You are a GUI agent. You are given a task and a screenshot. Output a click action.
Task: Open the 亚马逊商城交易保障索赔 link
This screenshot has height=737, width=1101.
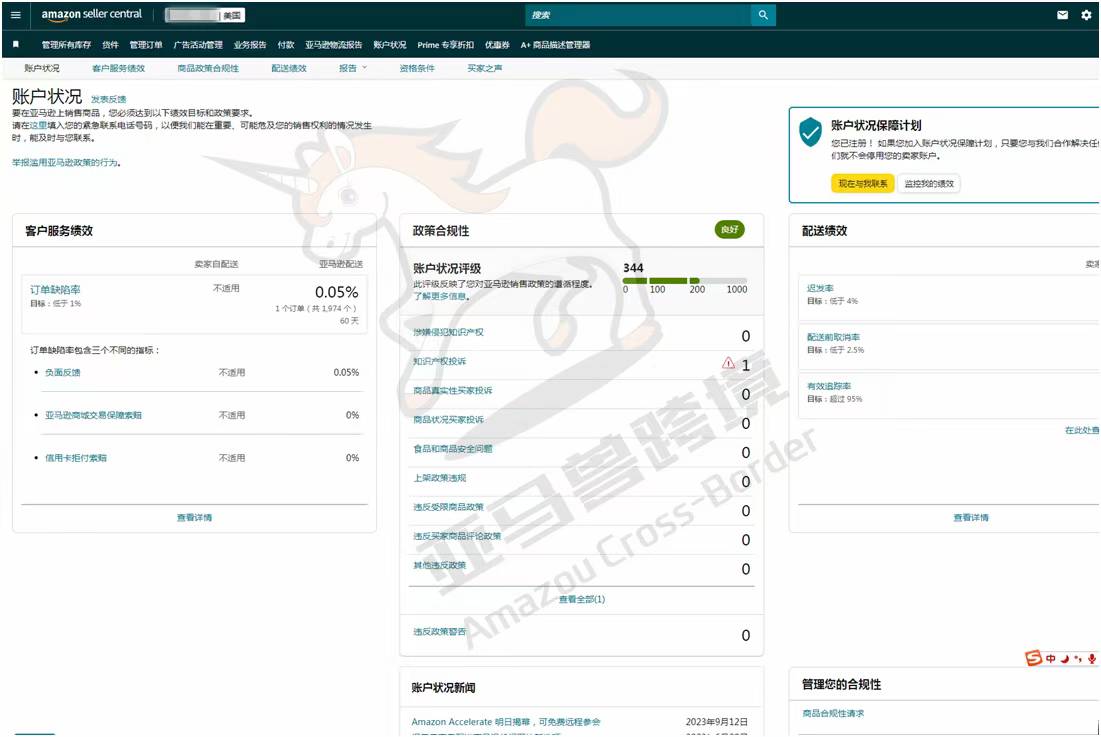coord(93,416)
